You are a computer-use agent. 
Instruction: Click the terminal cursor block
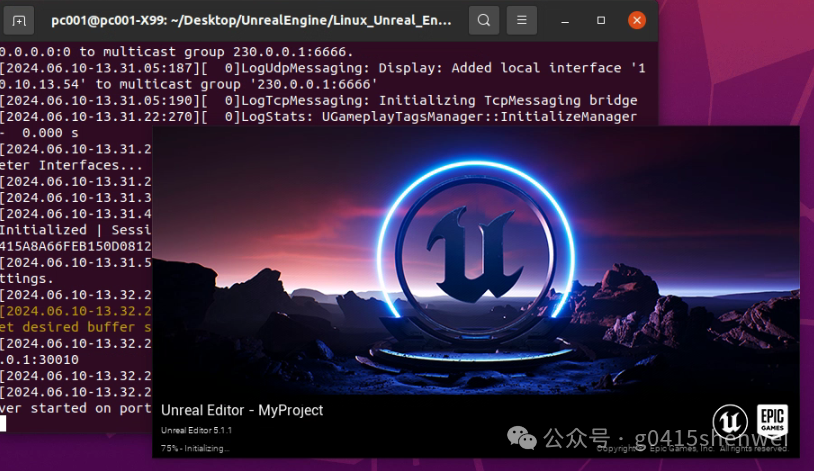pos(3,424)
